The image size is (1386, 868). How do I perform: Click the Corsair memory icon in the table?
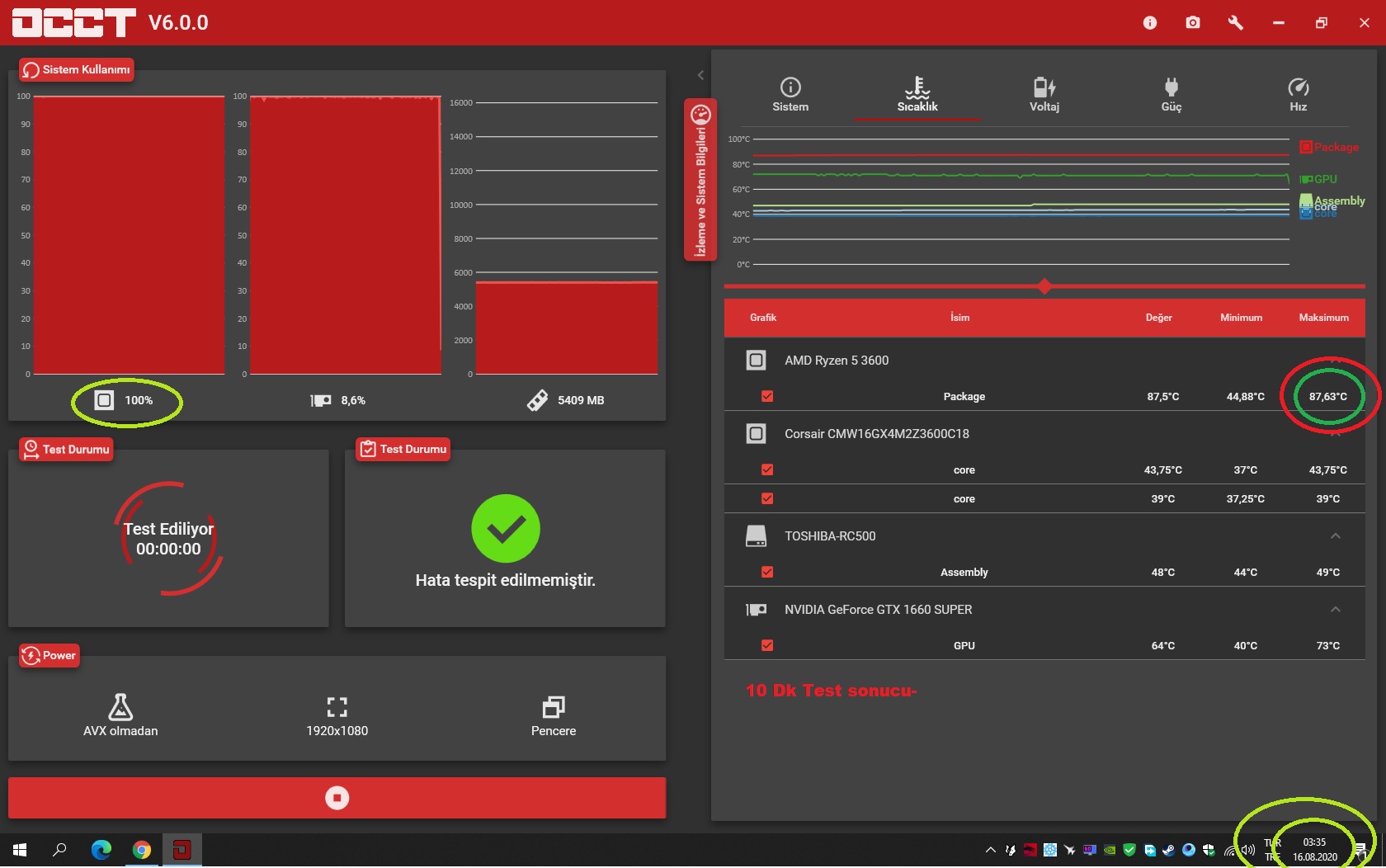point(756,433)
